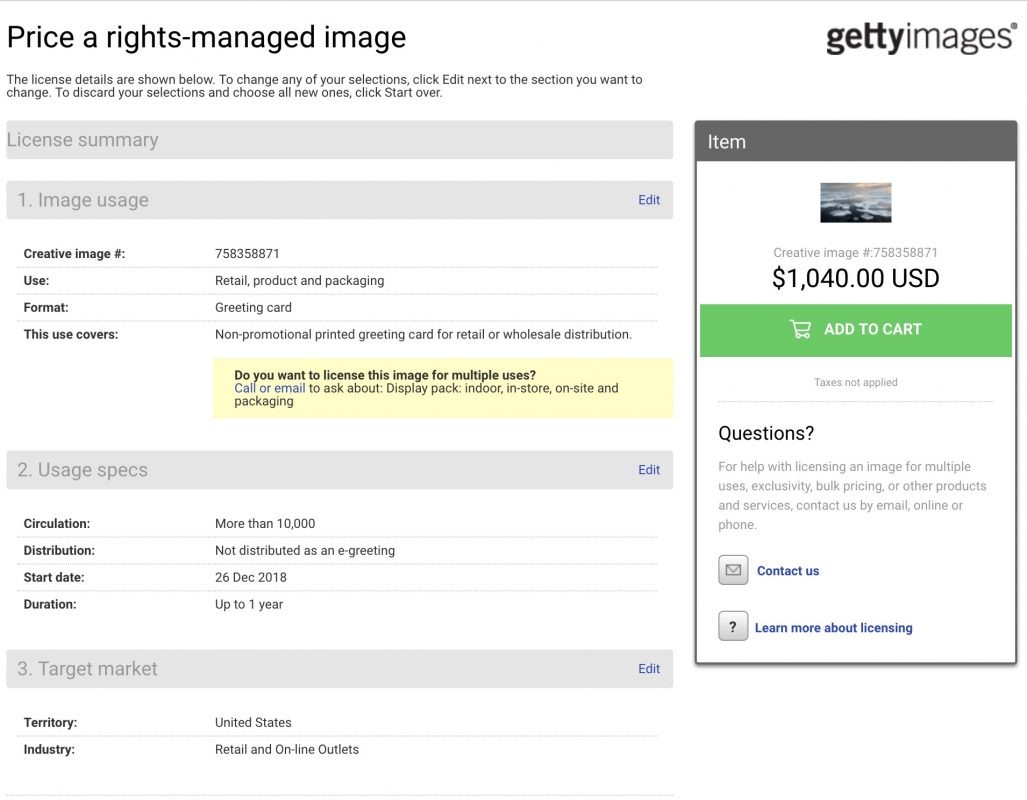Click the Industry label
This screenshot has width=1027, height=800.
[49, 749]
